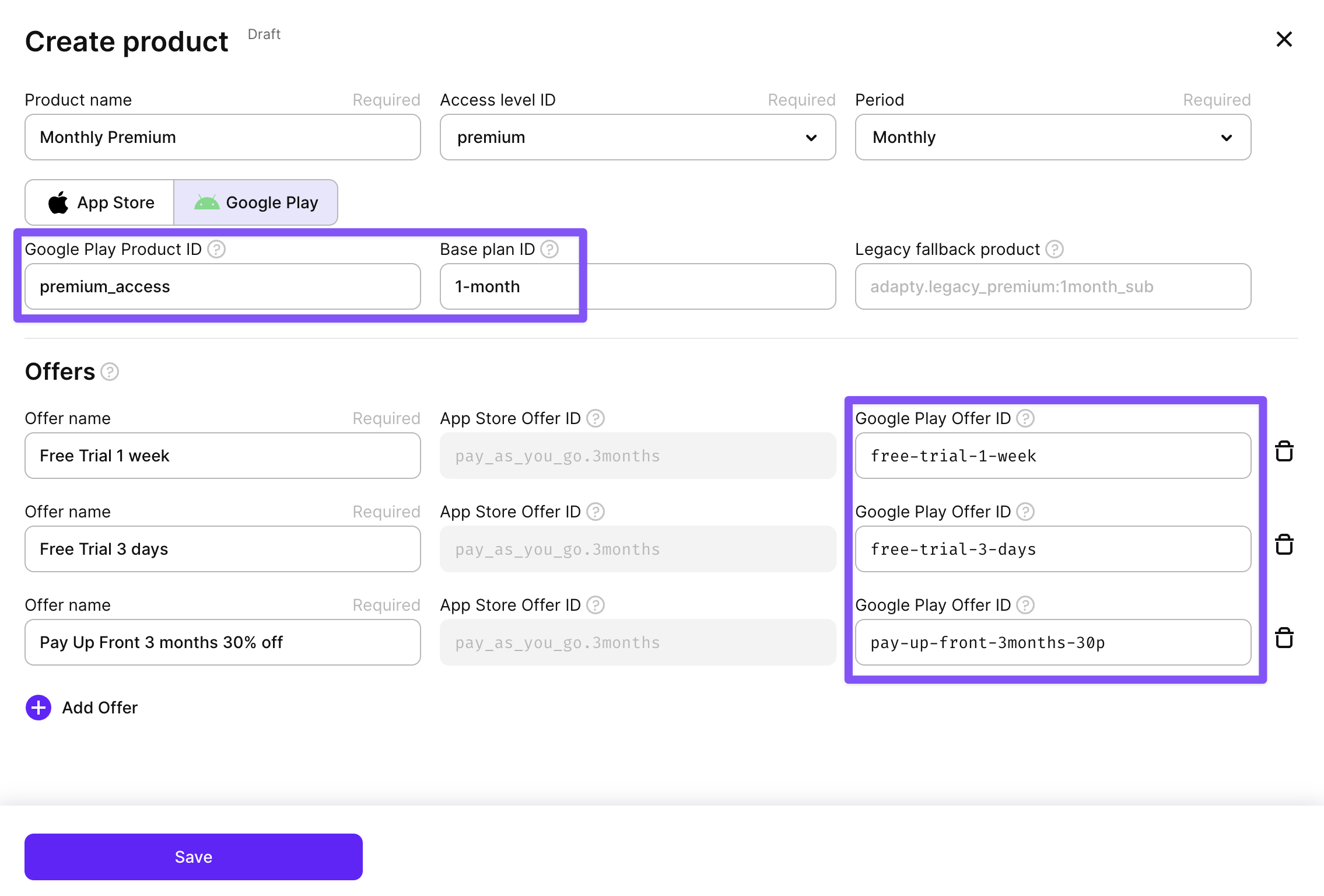Click the Legacy fallback product input
Screen dimensions: 1324x896
(x=1053, y=286)
